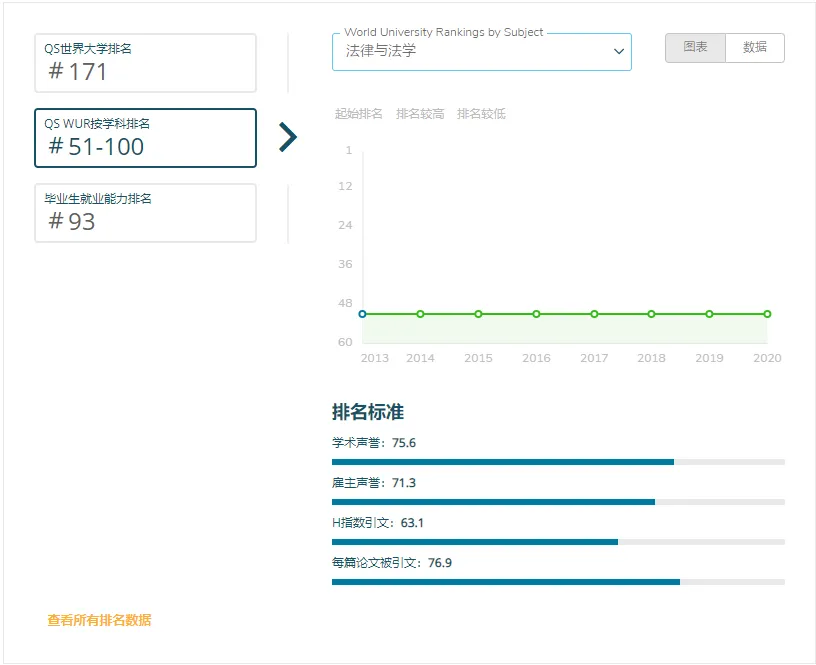816x665 pixels.
Task: Click the 雇主声誉 71.3 progress bar
Action: [x=558, y=502]
